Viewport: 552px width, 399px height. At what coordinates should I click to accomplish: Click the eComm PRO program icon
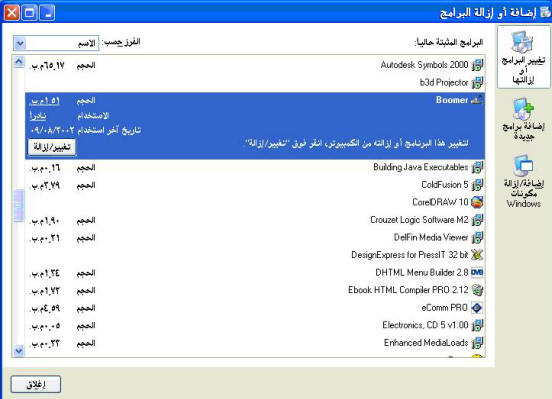click(477, 308)
